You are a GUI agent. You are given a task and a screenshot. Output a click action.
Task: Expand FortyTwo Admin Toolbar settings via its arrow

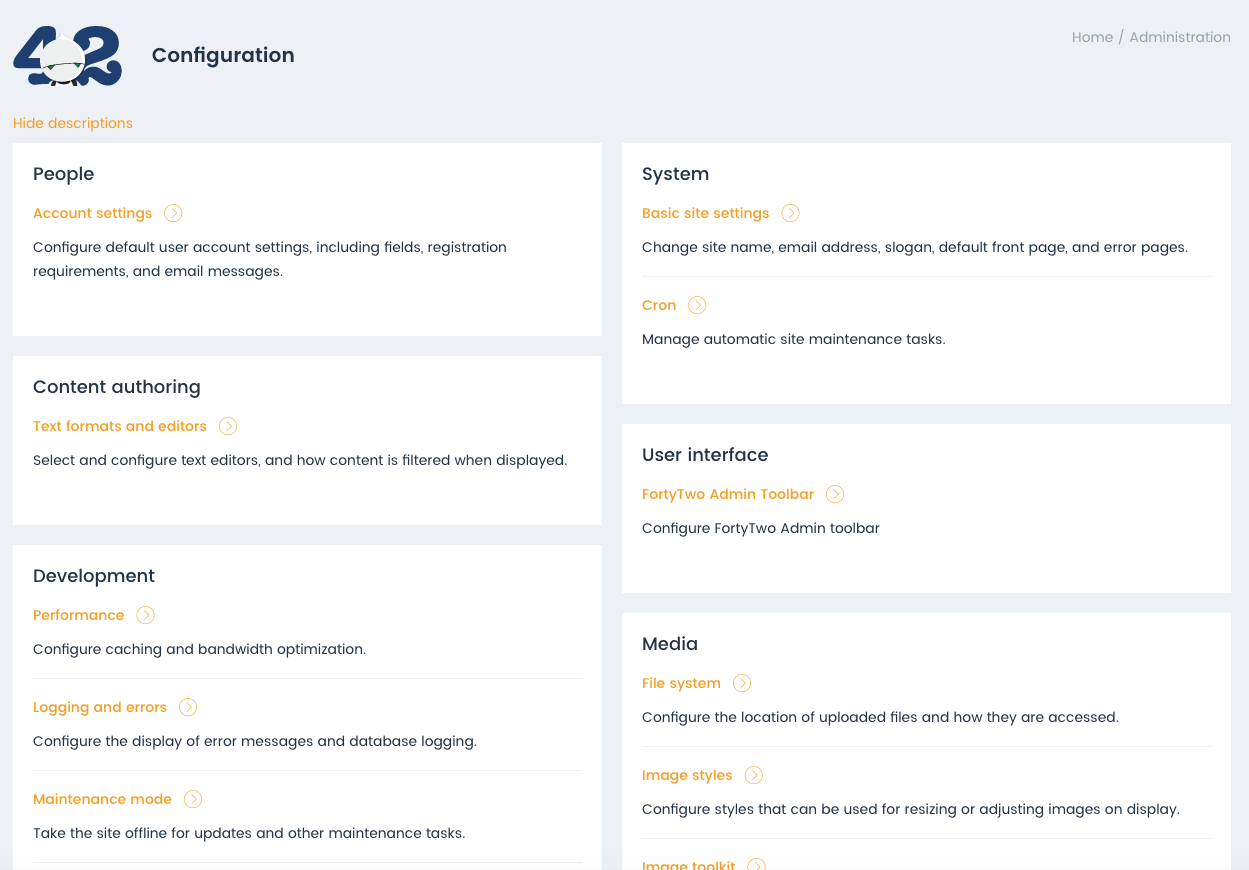point(834,494)
